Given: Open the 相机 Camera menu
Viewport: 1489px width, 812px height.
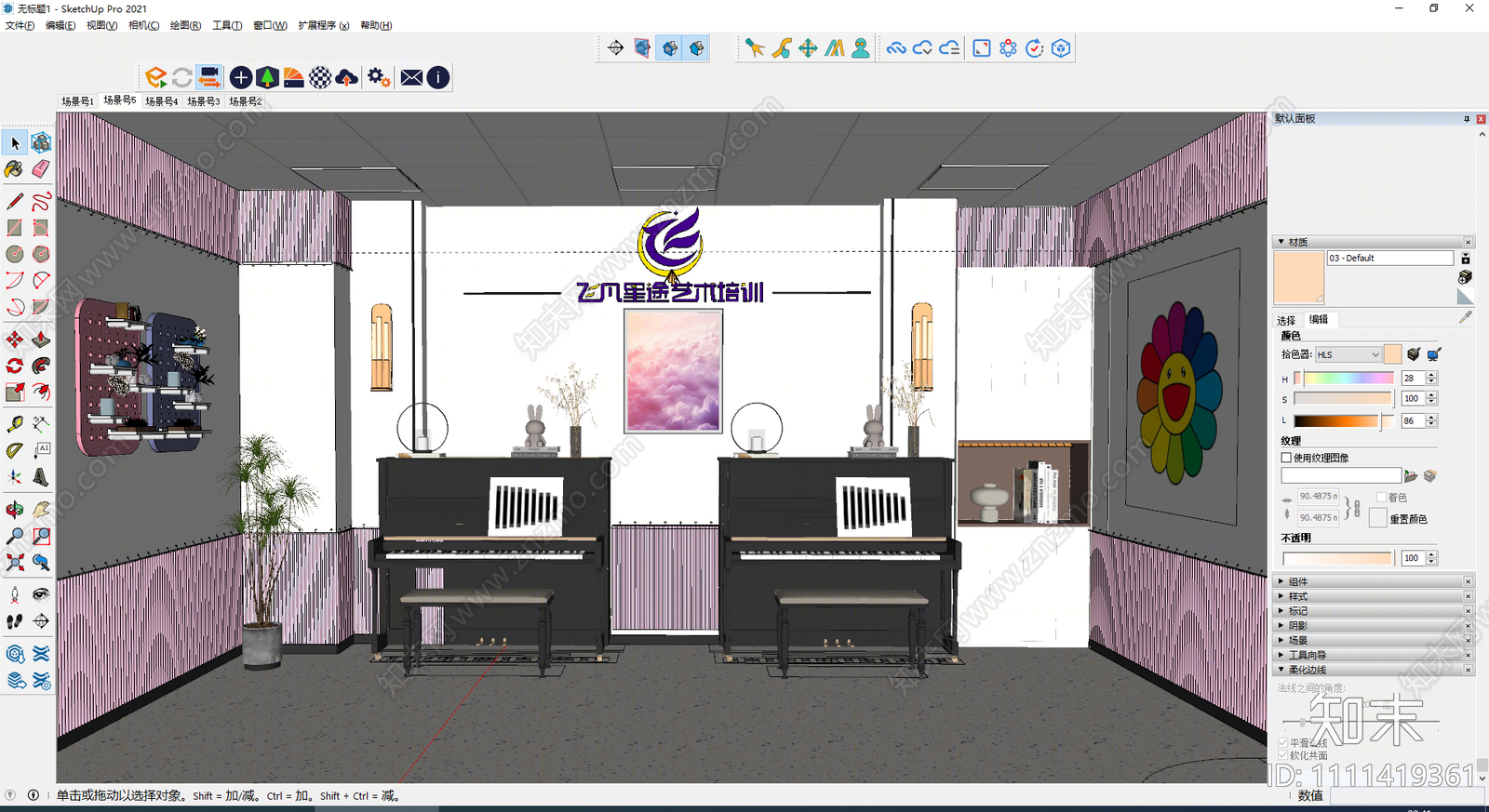Looking at the screenshot, I should click(143, 25).
